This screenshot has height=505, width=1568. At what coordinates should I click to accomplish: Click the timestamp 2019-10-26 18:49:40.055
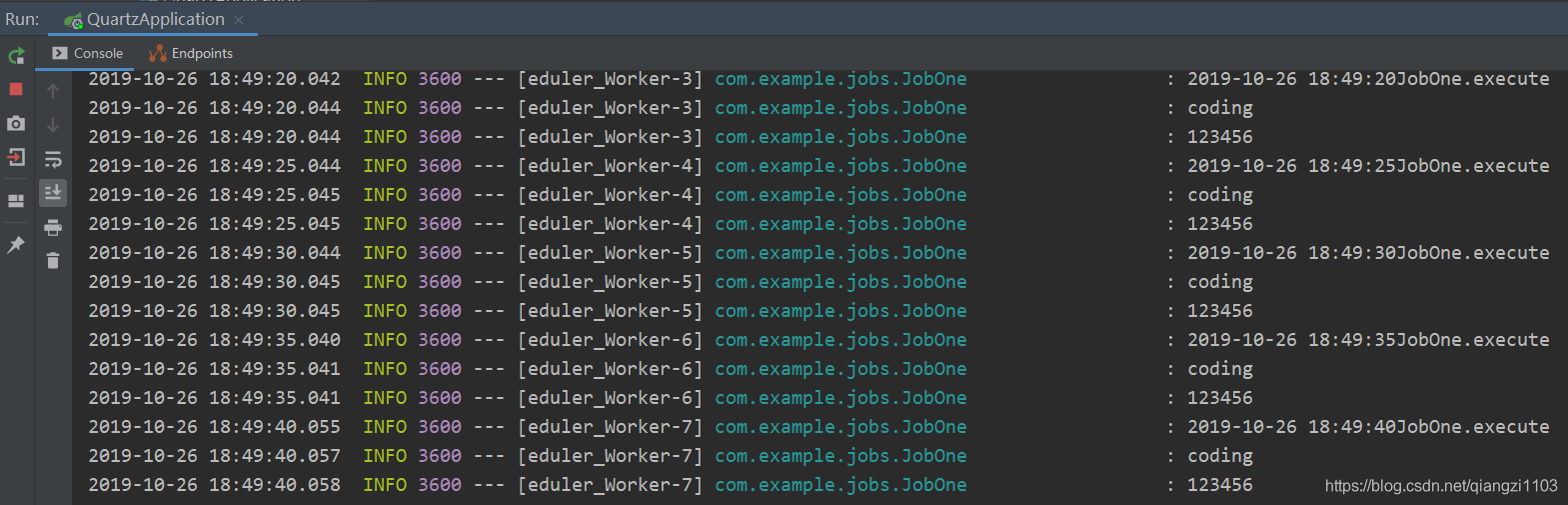click(x=214, y=426)
